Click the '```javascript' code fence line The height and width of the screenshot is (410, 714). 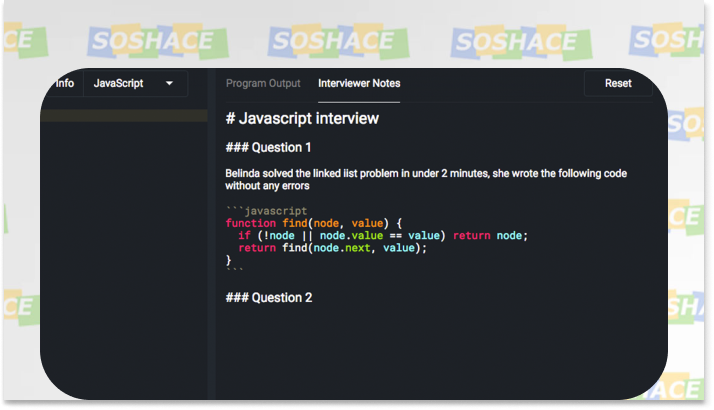click(266, 211)
